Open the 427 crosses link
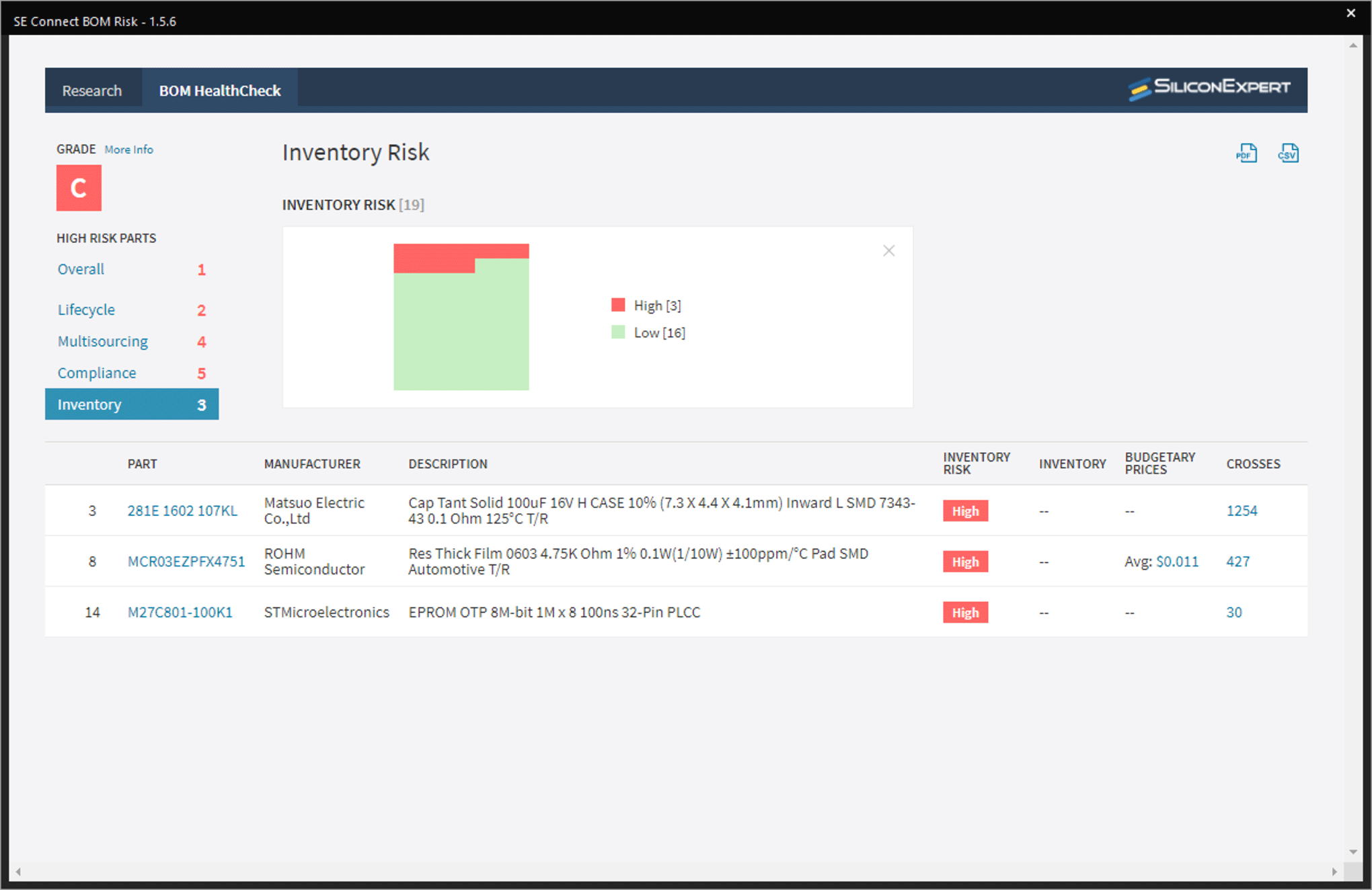This screenshot has height=890, width=1372. pos(1237,561)
